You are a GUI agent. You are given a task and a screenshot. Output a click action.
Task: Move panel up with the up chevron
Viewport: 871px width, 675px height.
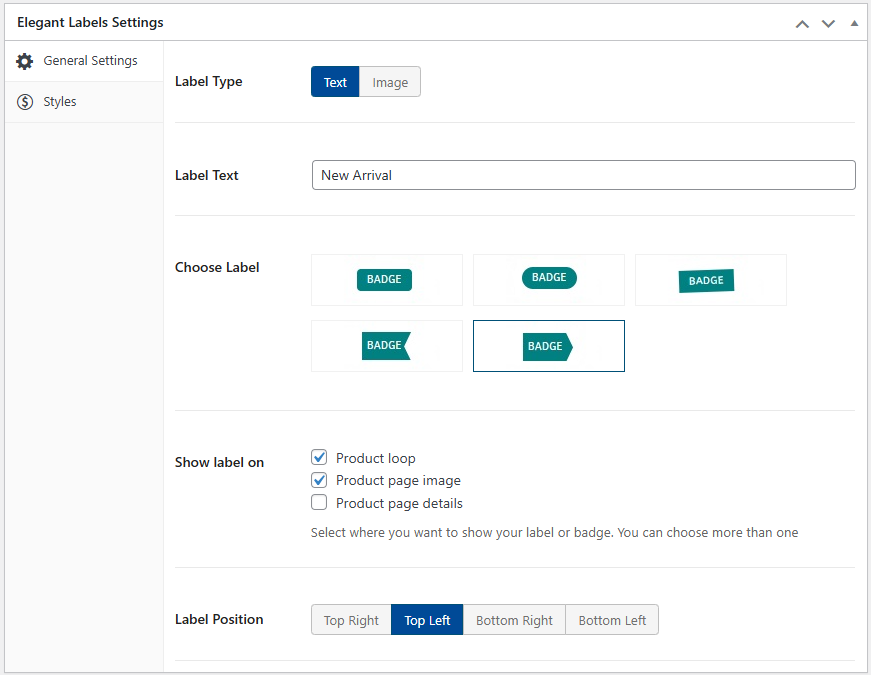click(802, 23)
